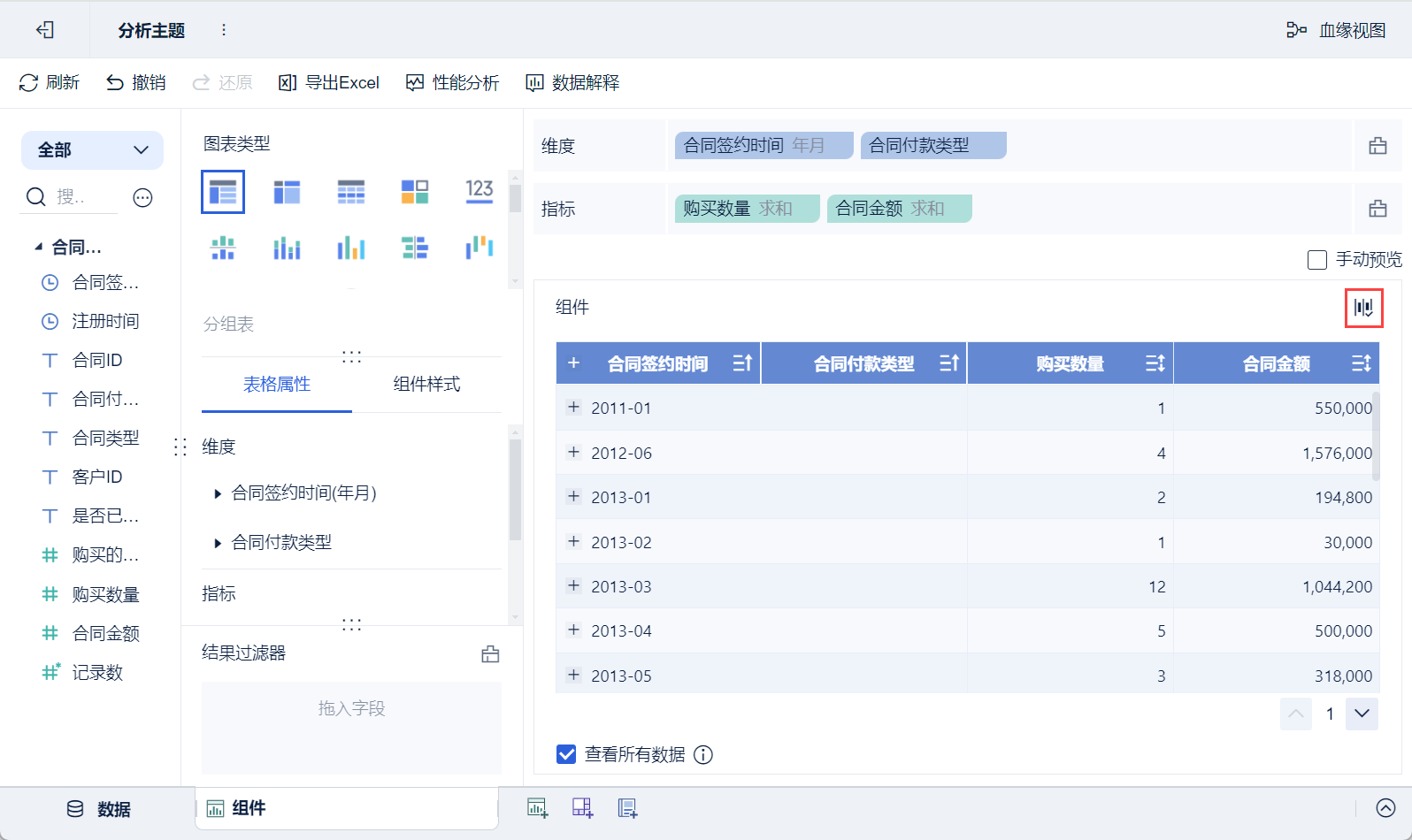Clear the 结果过滤器 with eraser icon

[490, 654]
